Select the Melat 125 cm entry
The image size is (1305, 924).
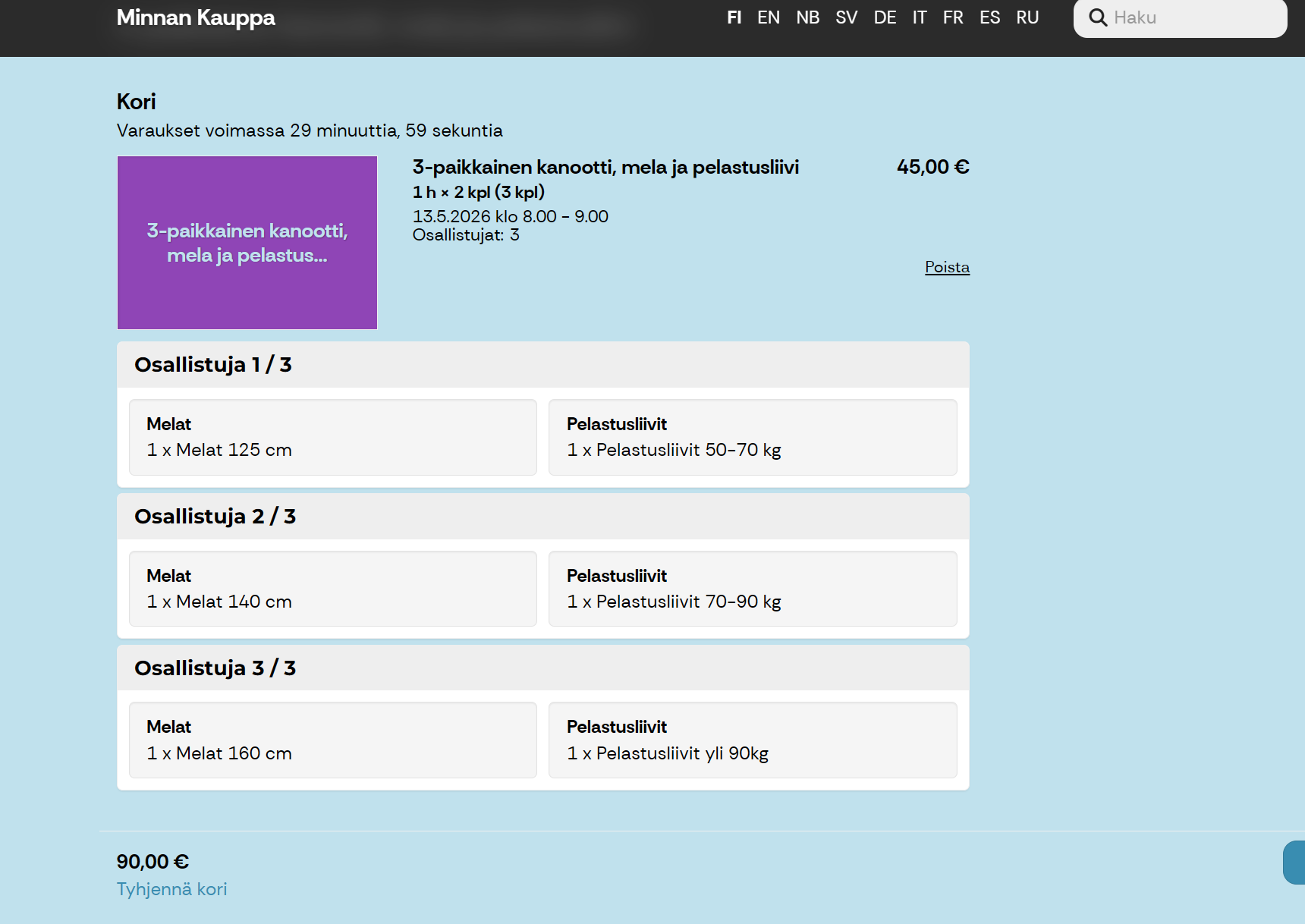[333, 438]
